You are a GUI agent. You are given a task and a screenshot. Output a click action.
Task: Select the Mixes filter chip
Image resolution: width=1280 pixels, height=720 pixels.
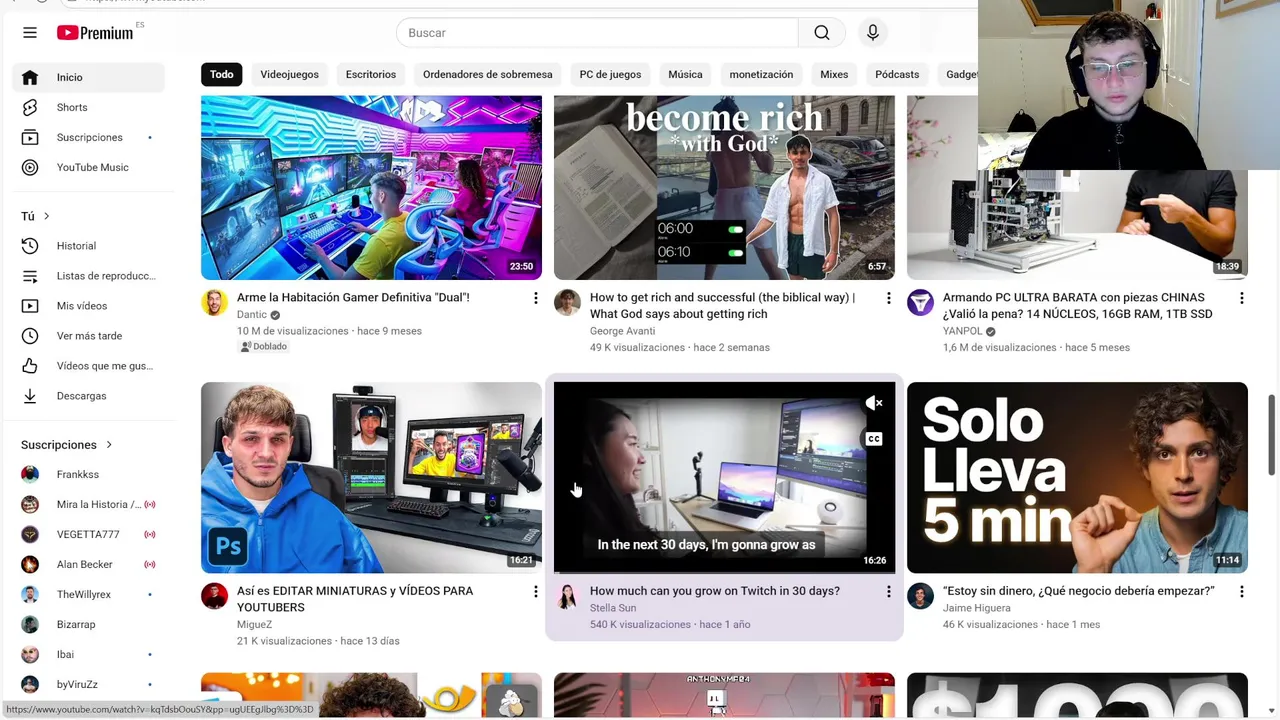tap(834, 74)
